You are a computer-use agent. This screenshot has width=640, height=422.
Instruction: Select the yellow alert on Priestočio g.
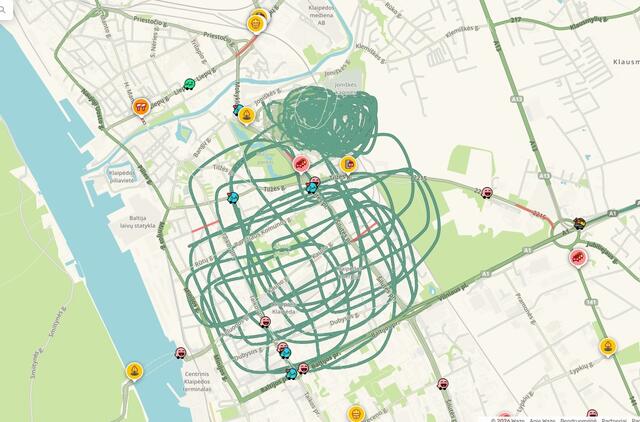pos(256,24)
